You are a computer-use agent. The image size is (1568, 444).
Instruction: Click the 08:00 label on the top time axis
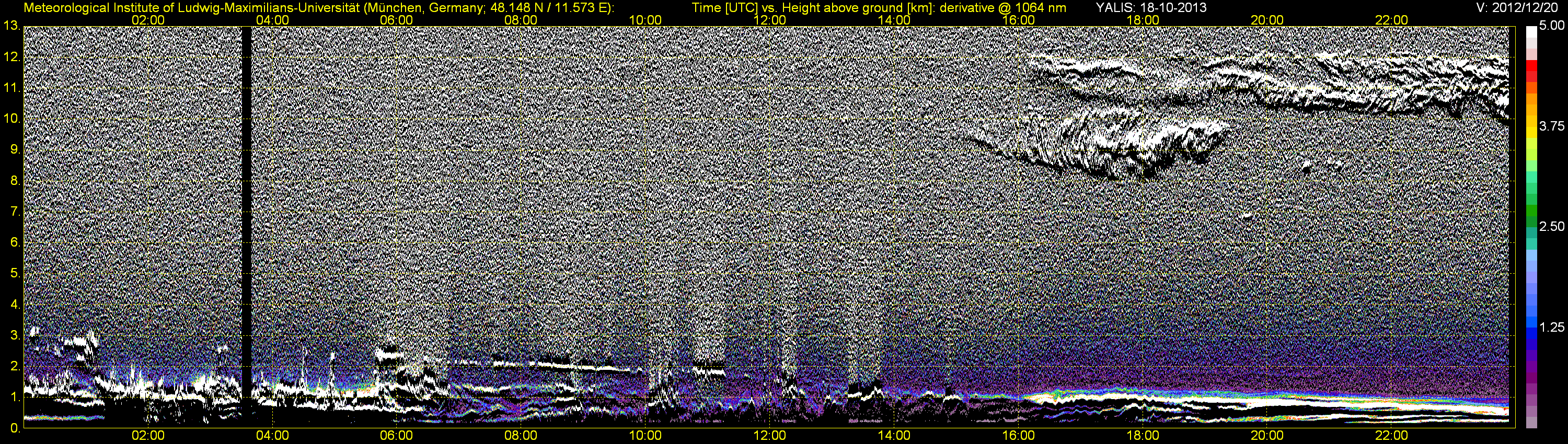point(521,20)
